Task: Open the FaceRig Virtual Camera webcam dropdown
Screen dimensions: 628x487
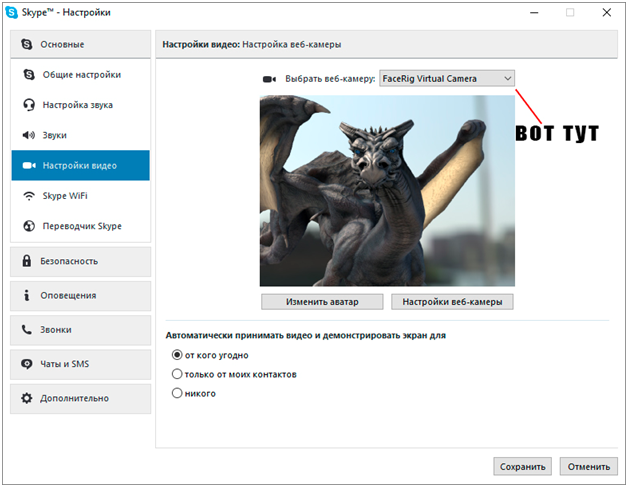Action: click(447, 78)
